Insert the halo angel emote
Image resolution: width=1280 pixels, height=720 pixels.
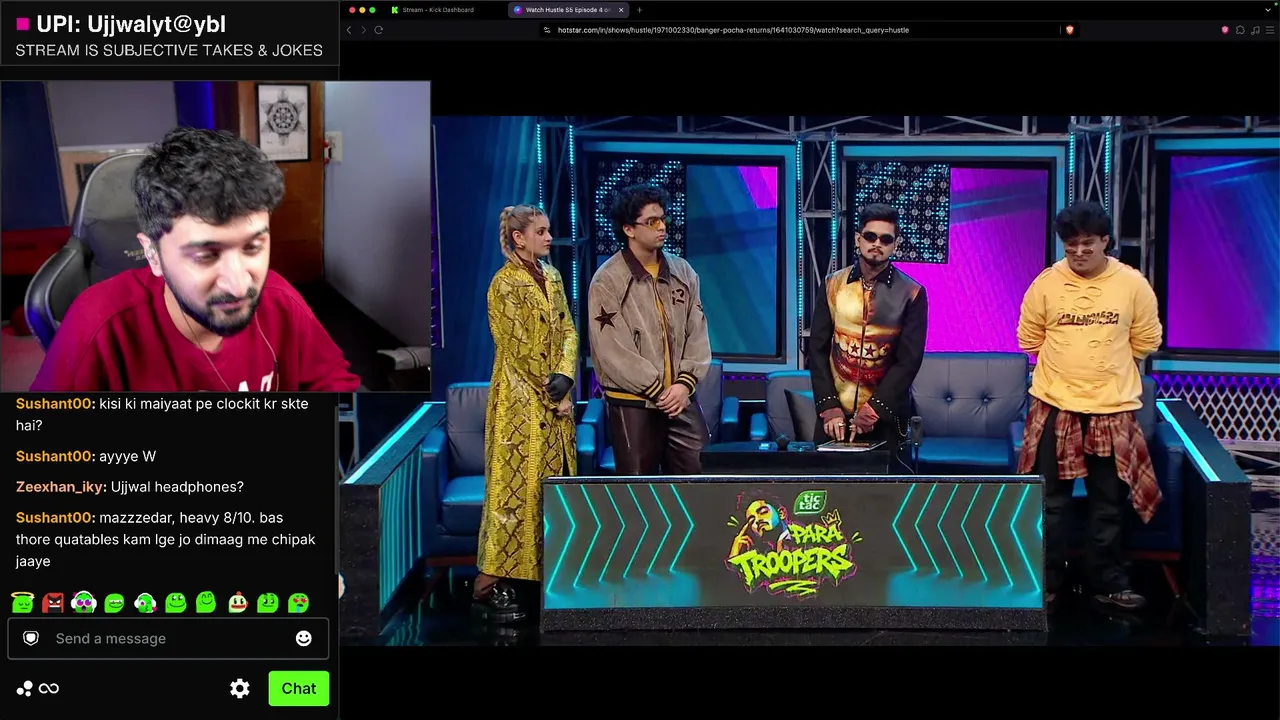pyautogui.click(x=23, y=603)
